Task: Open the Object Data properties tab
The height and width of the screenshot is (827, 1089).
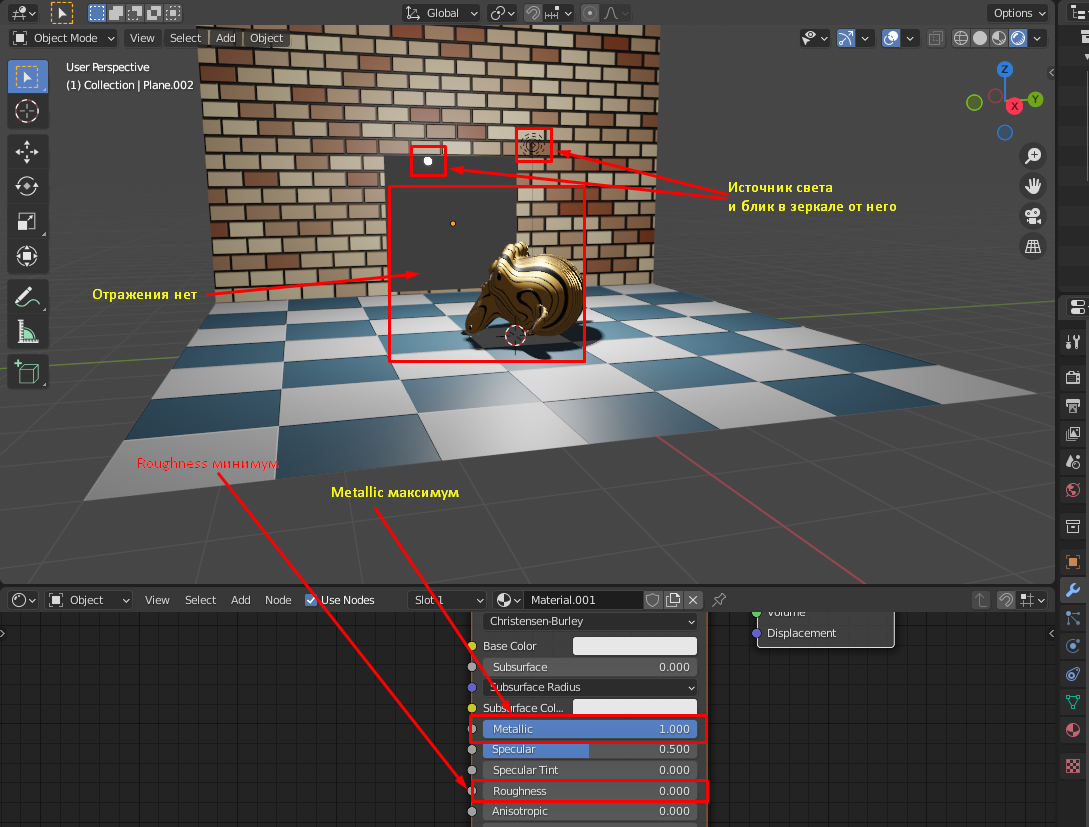Action: click(x=1073, y=702)
